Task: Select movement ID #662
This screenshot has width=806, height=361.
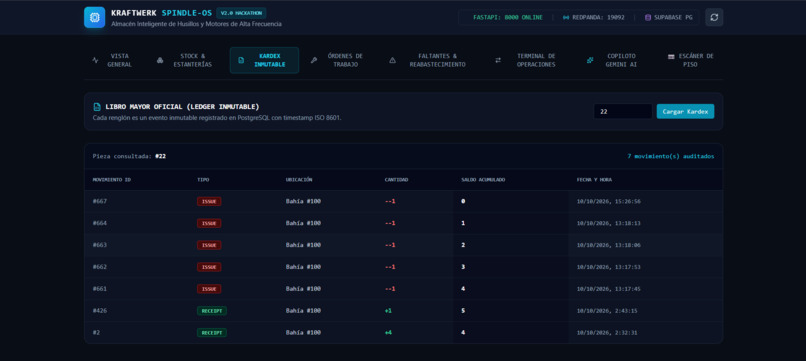Action: point(100,267)
